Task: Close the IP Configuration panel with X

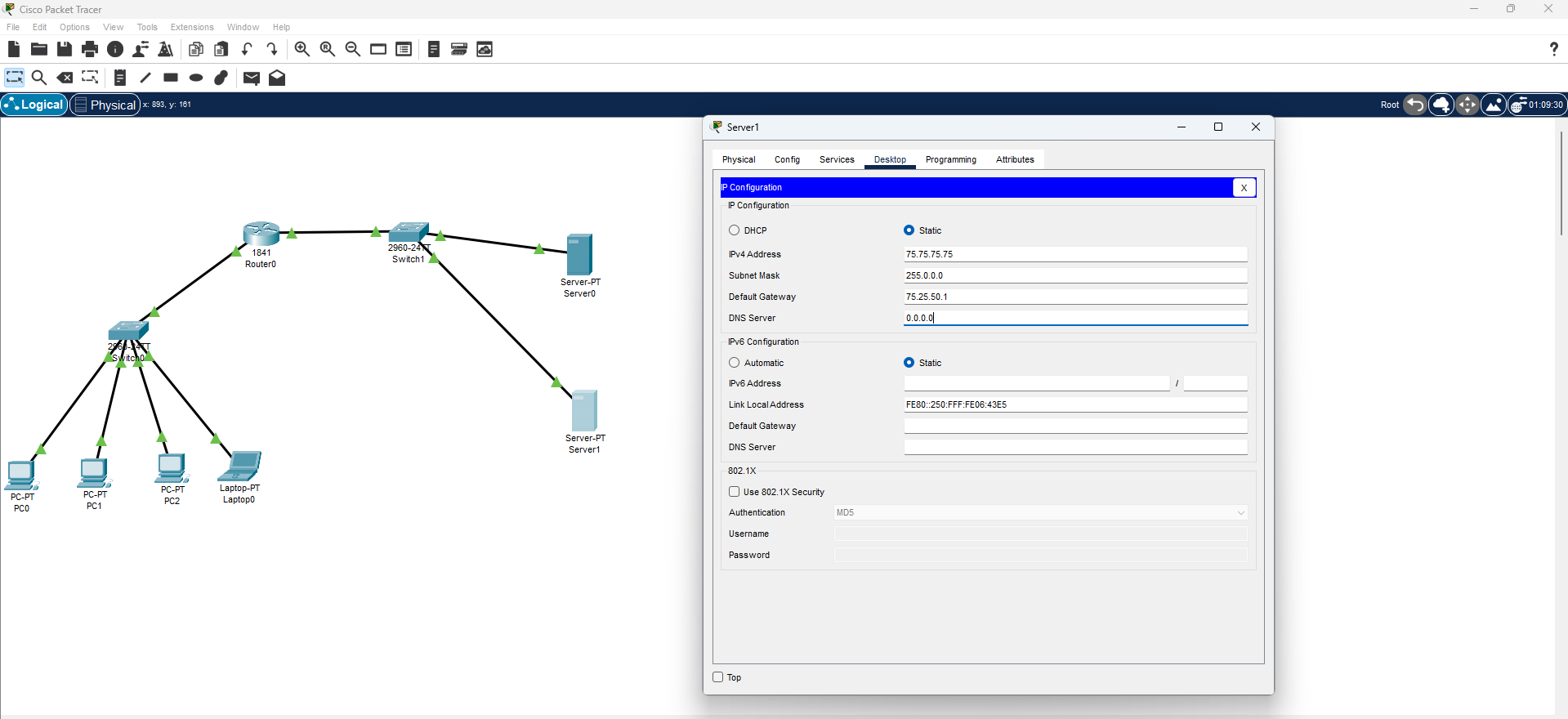Action: [x=1244, y=188]
